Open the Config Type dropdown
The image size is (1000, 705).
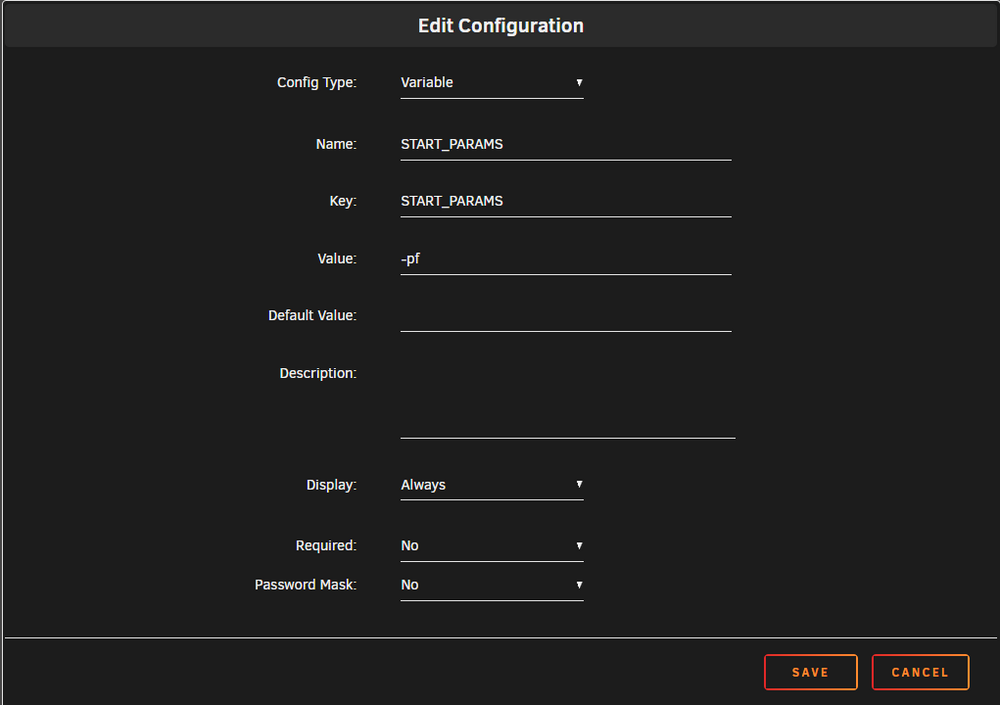click(492, 83)
